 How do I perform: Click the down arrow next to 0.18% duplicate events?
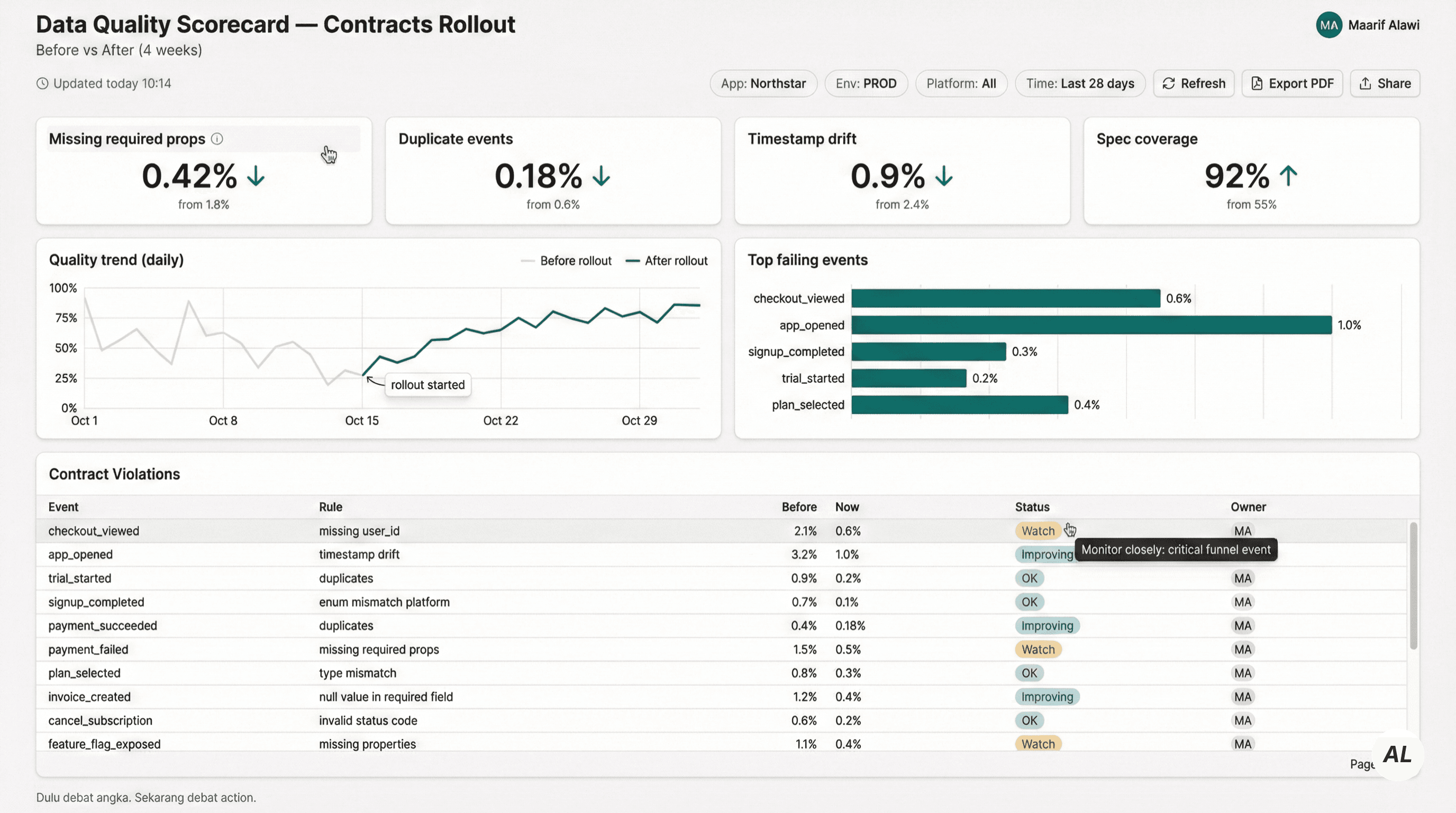click(602, 176)
